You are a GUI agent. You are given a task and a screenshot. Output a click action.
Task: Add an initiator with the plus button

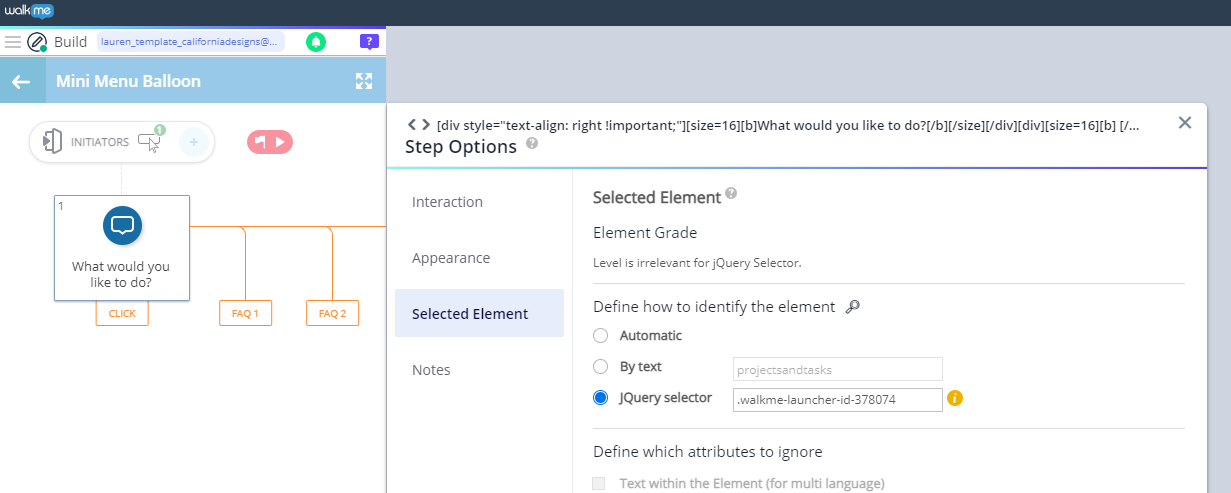[194, 143]
